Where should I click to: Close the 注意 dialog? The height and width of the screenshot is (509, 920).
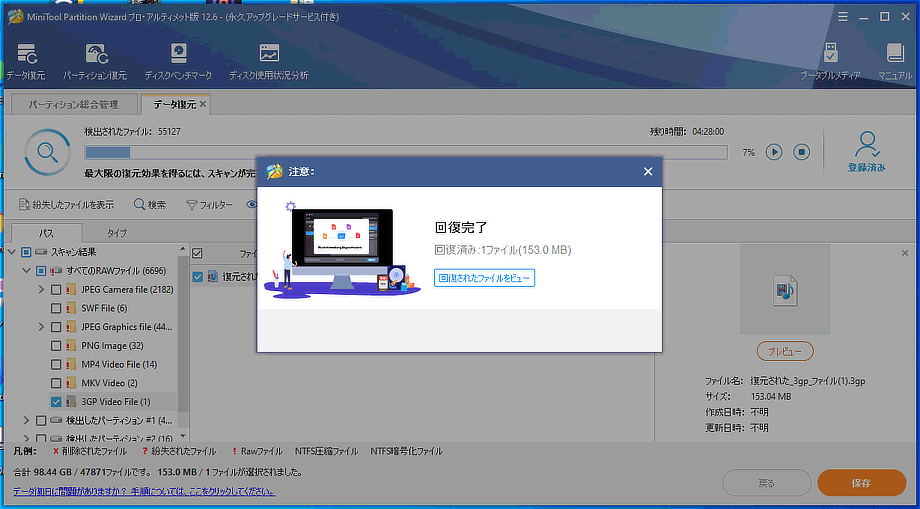pyautogui.click(x=648, y=172)
